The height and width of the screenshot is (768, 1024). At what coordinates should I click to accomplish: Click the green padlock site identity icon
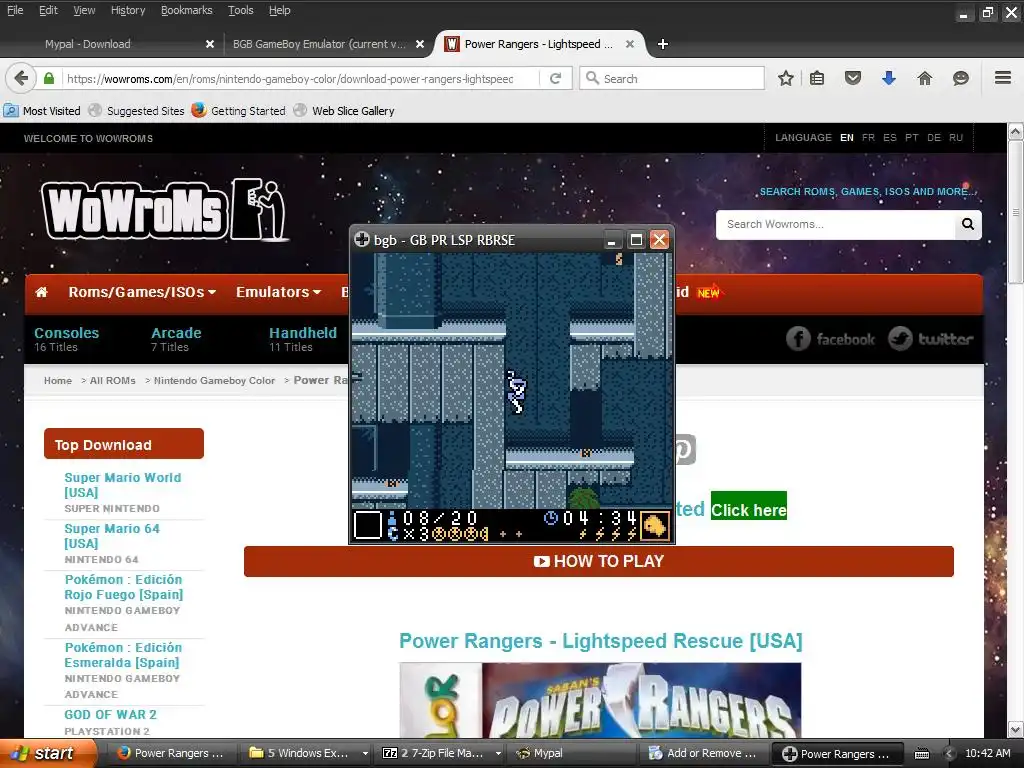pos(49,78)
